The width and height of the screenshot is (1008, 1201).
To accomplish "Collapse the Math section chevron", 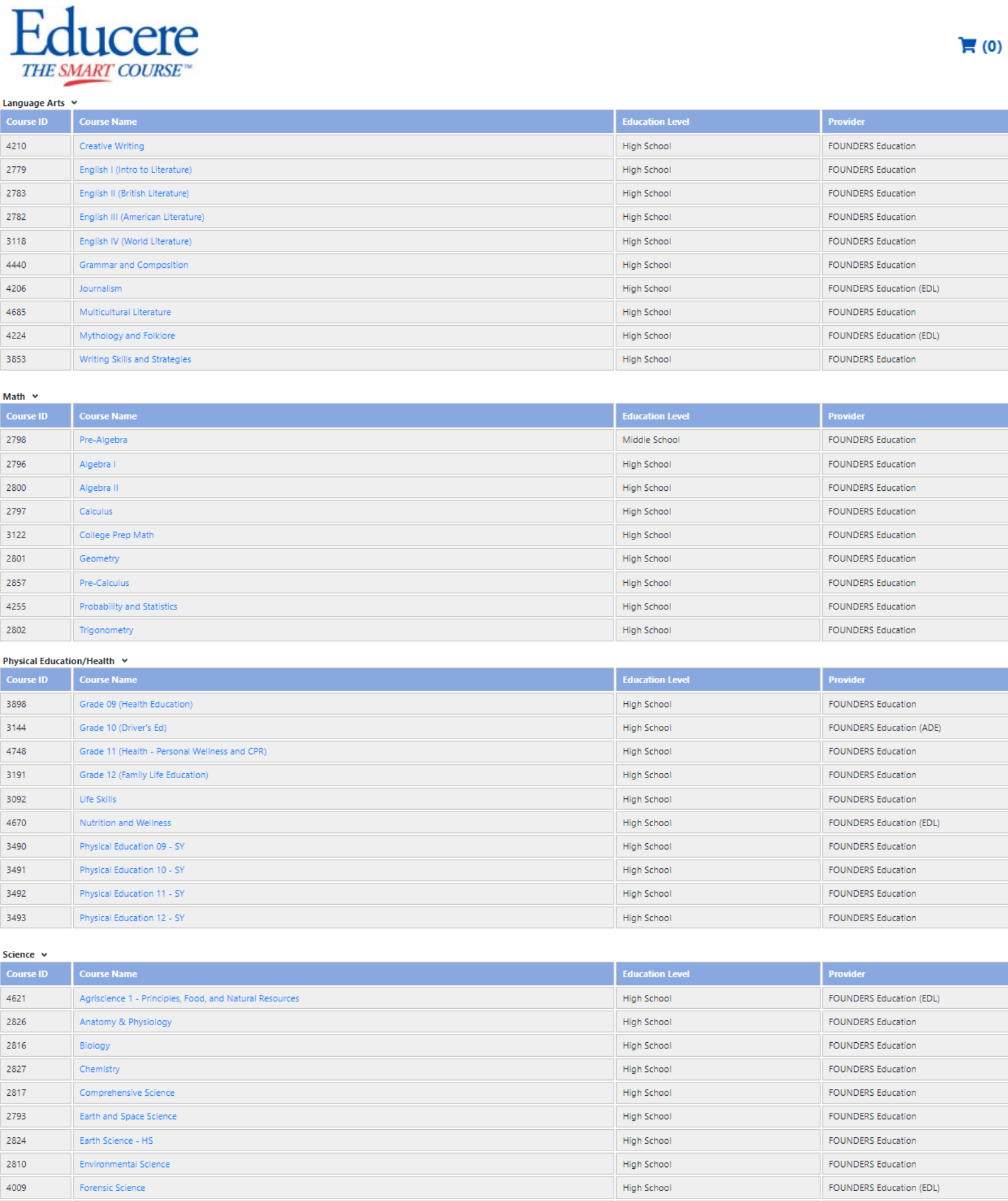I will coord(35,396).
